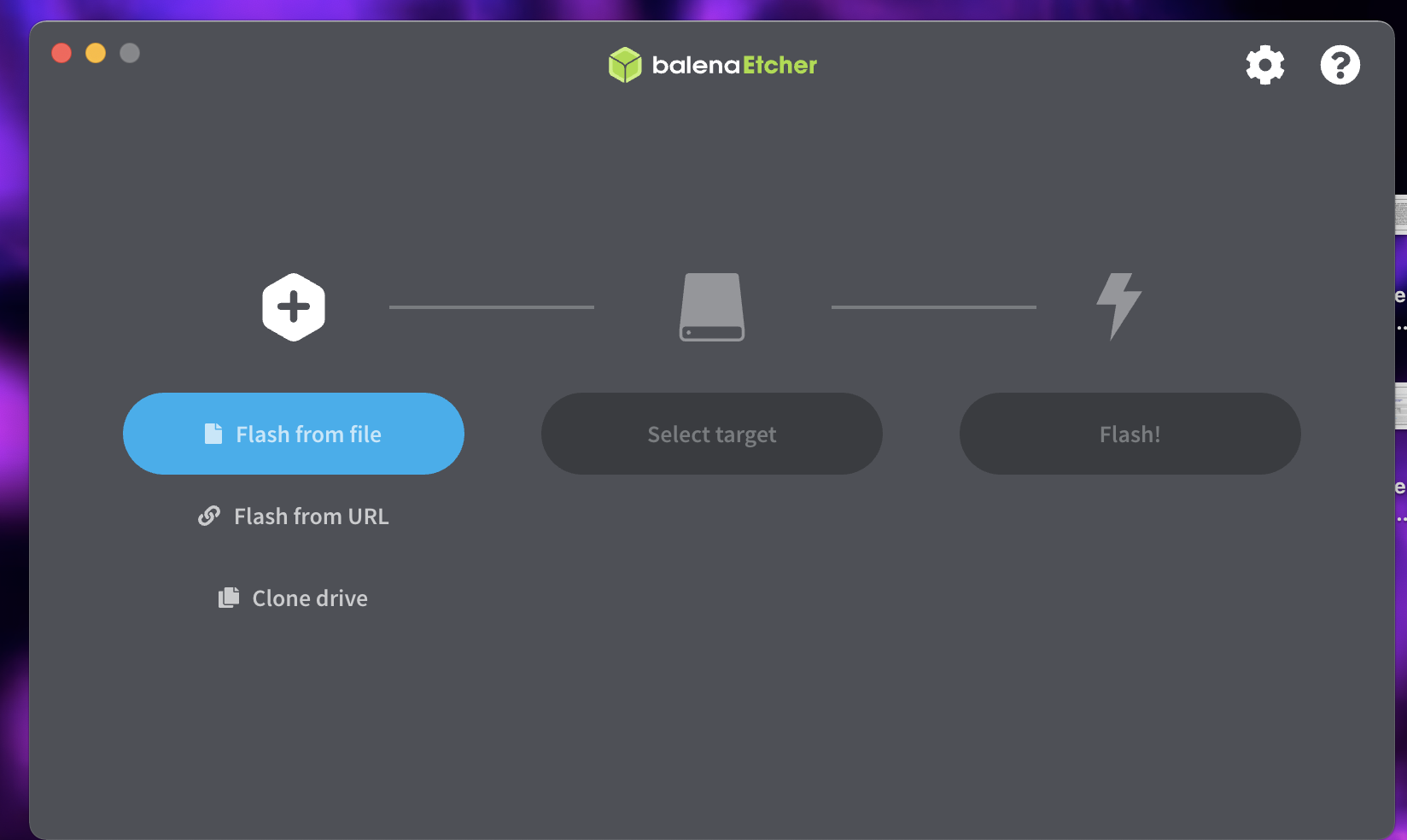Click the copy icon beside Clone drive
1407x840 pixels.
229,598
